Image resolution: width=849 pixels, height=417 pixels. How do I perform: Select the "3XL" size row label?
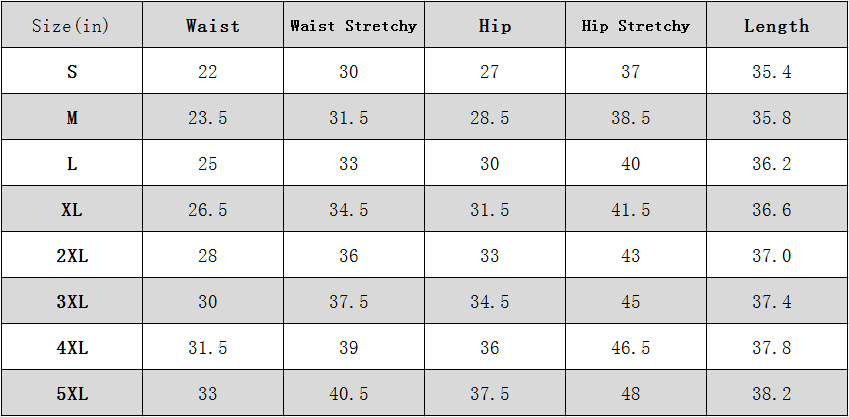72,302
